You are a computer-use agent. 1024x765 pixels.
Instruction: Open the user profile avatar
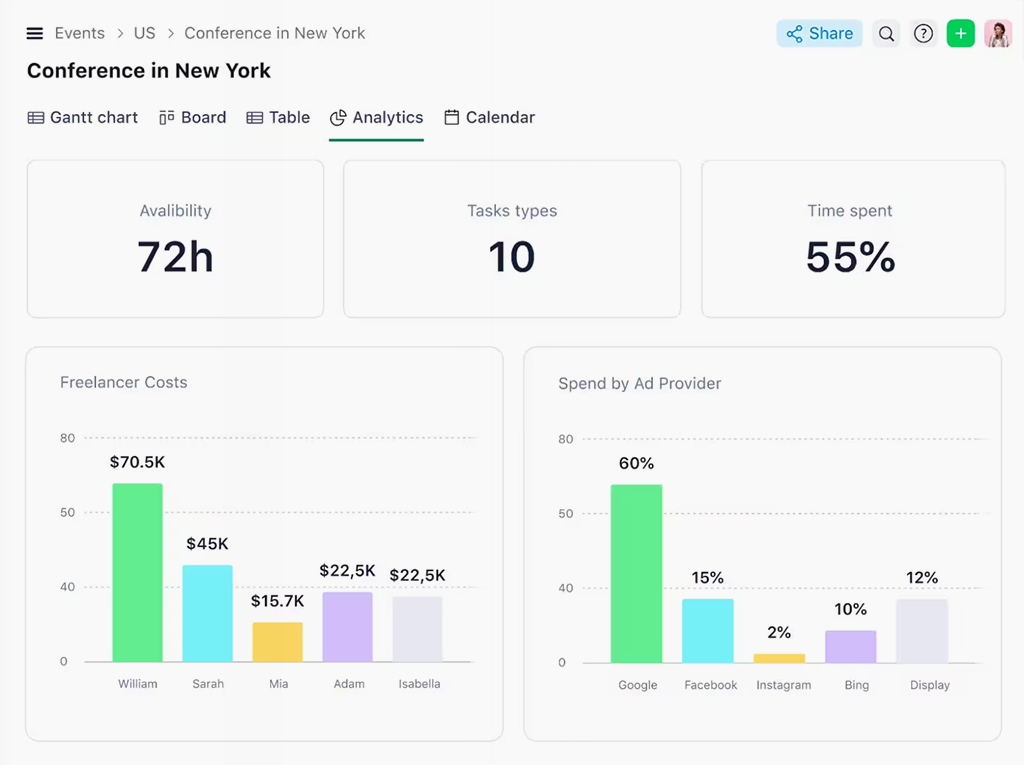998,33
